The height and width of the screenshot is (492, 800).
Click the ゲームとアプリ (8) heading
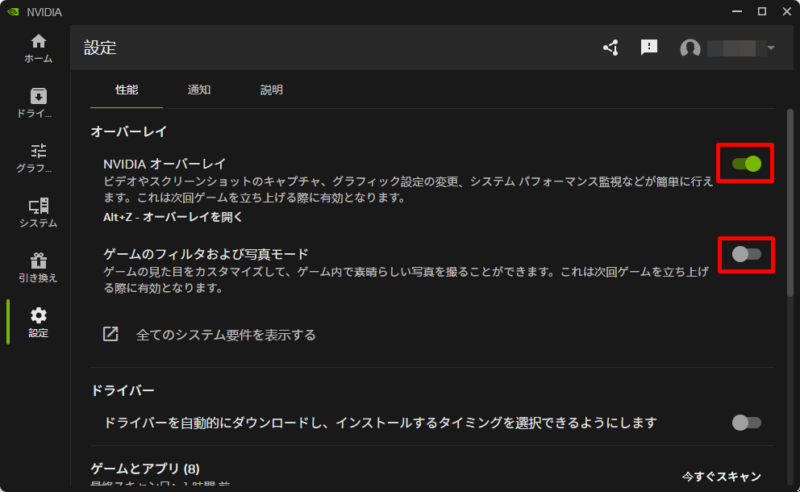pyautogui.click(x=145, y=469)
